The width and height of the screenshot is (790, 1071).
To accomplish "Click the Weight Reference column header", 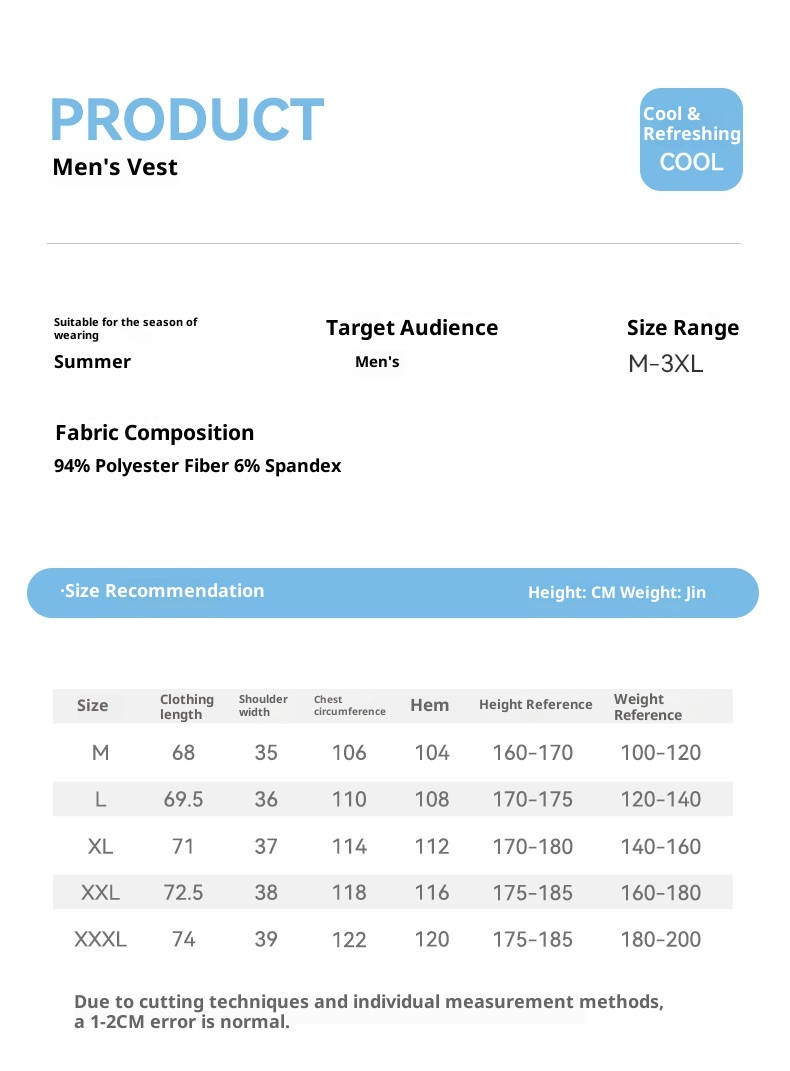I will click(x=648, y=706).
